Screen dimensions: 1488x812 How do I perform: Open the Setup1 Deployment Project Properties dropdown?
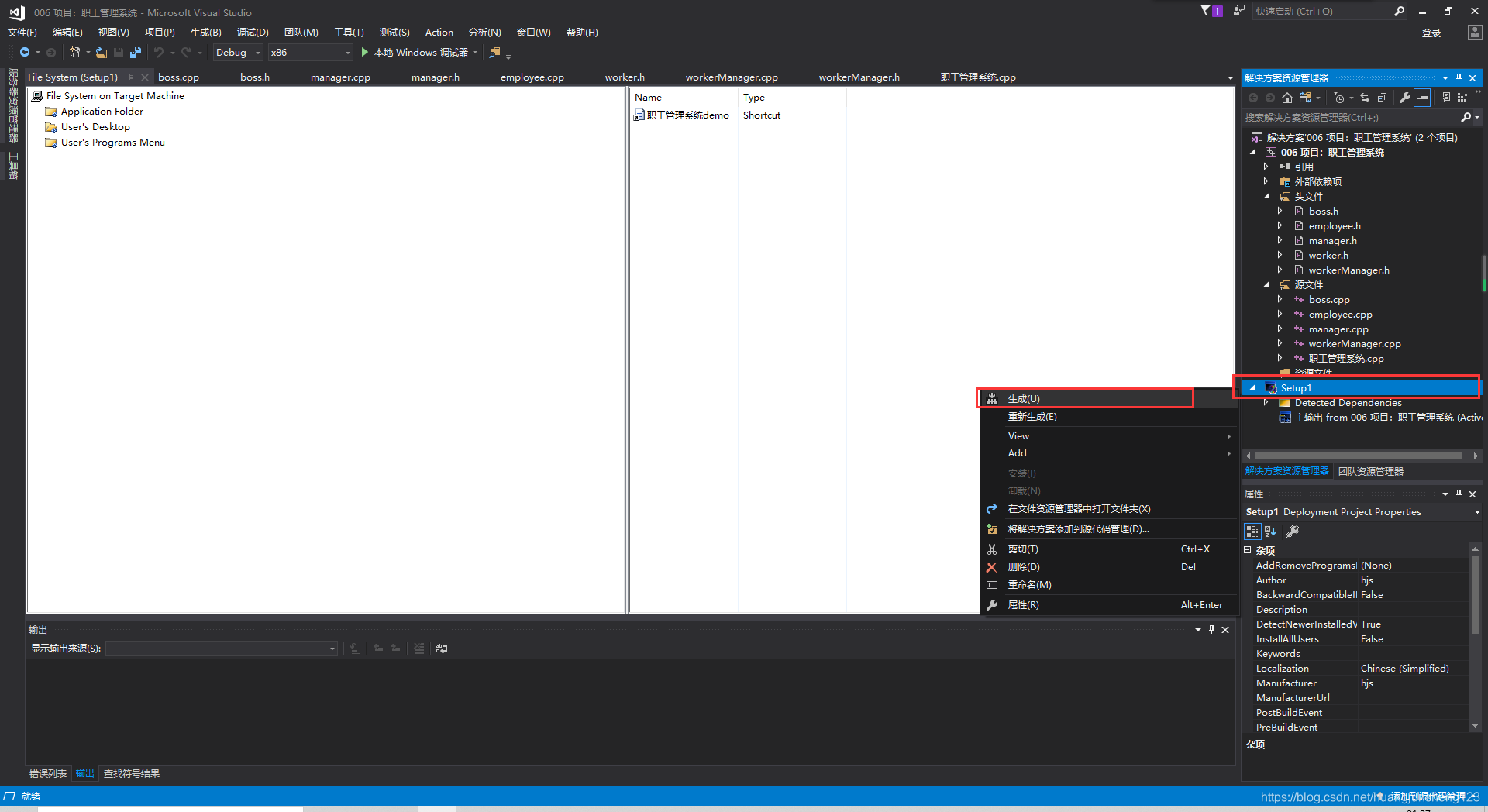(x=1477, y=512)
